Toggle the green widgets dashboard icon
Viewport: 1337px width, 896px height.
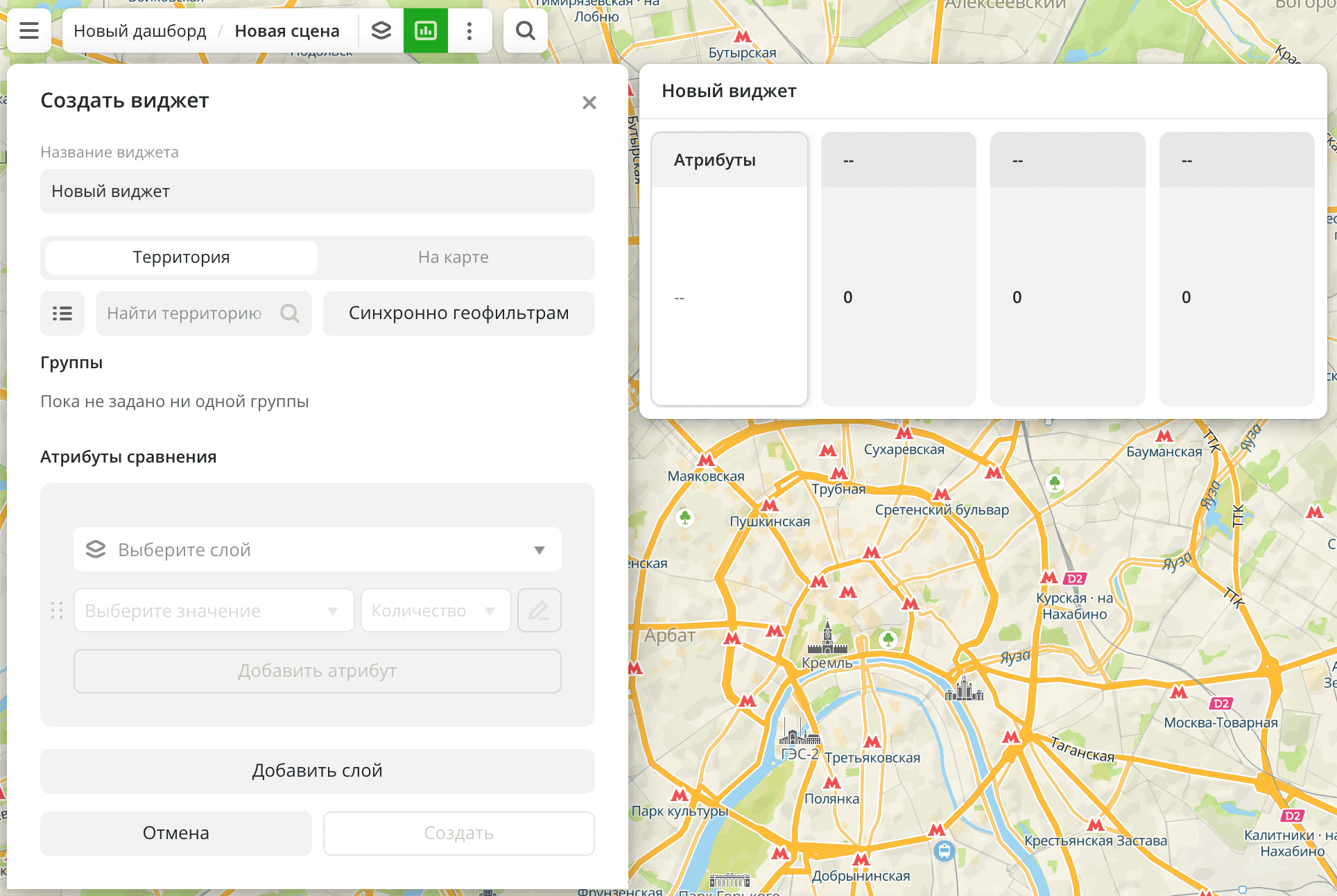point(426,31)
